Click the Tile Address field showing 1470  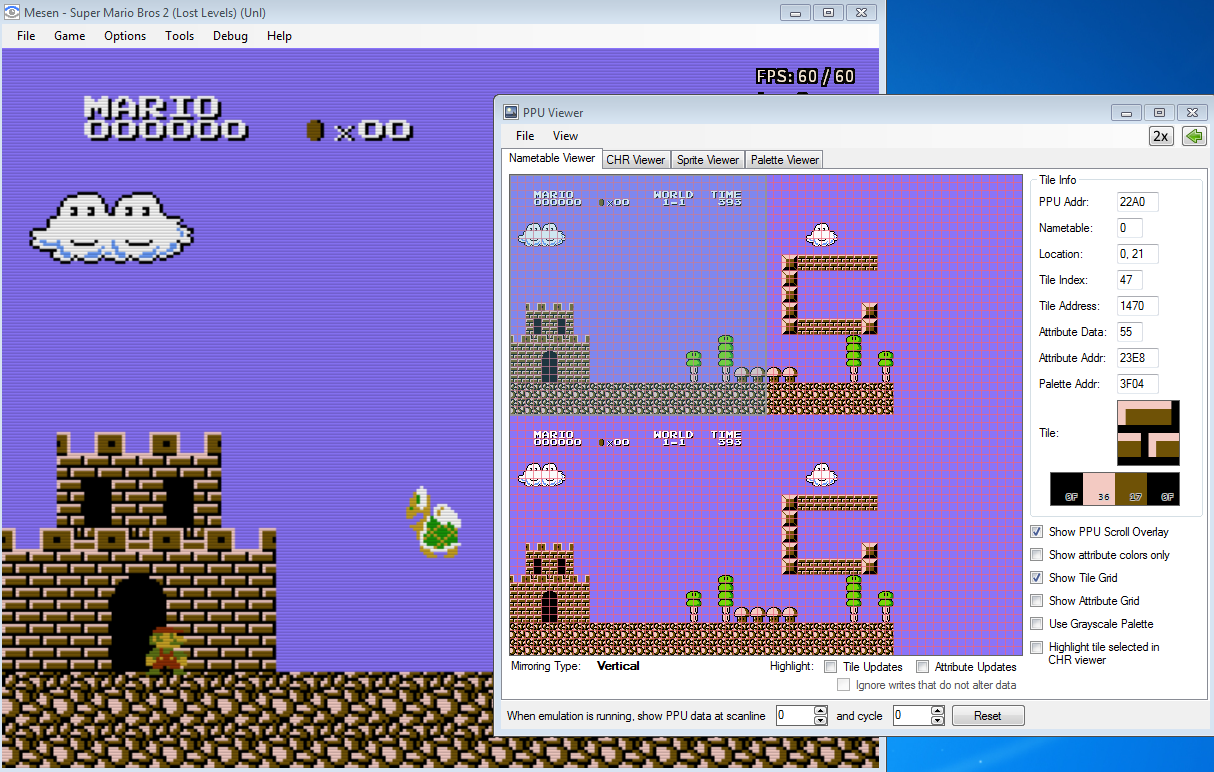point(1138,306)
